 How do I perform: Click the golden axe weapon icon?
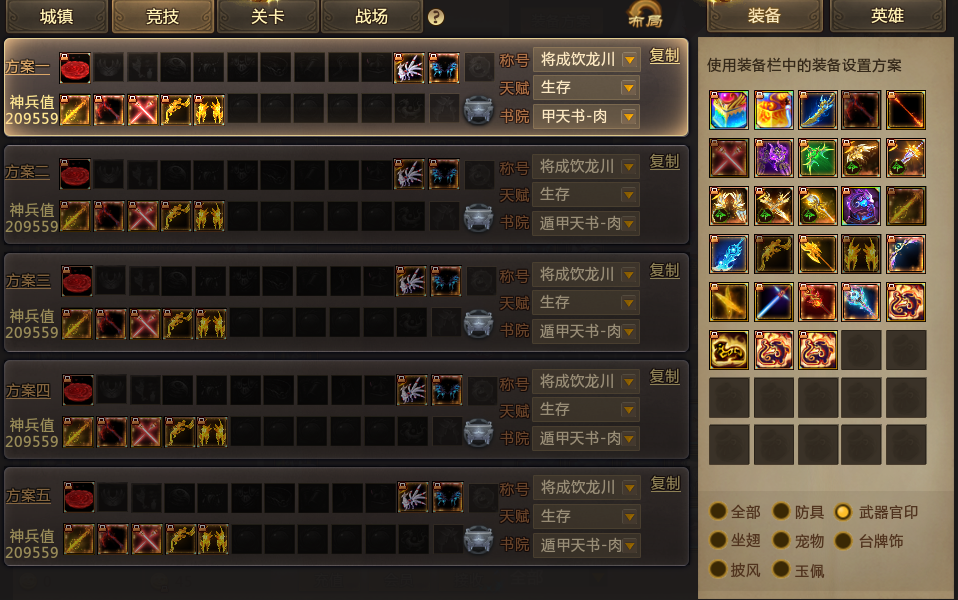[817, 254]
